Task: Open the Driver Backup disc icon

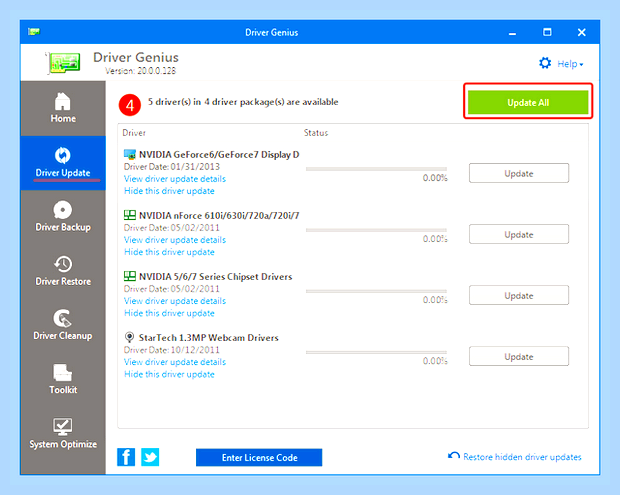Action: (x=62, y=210)
